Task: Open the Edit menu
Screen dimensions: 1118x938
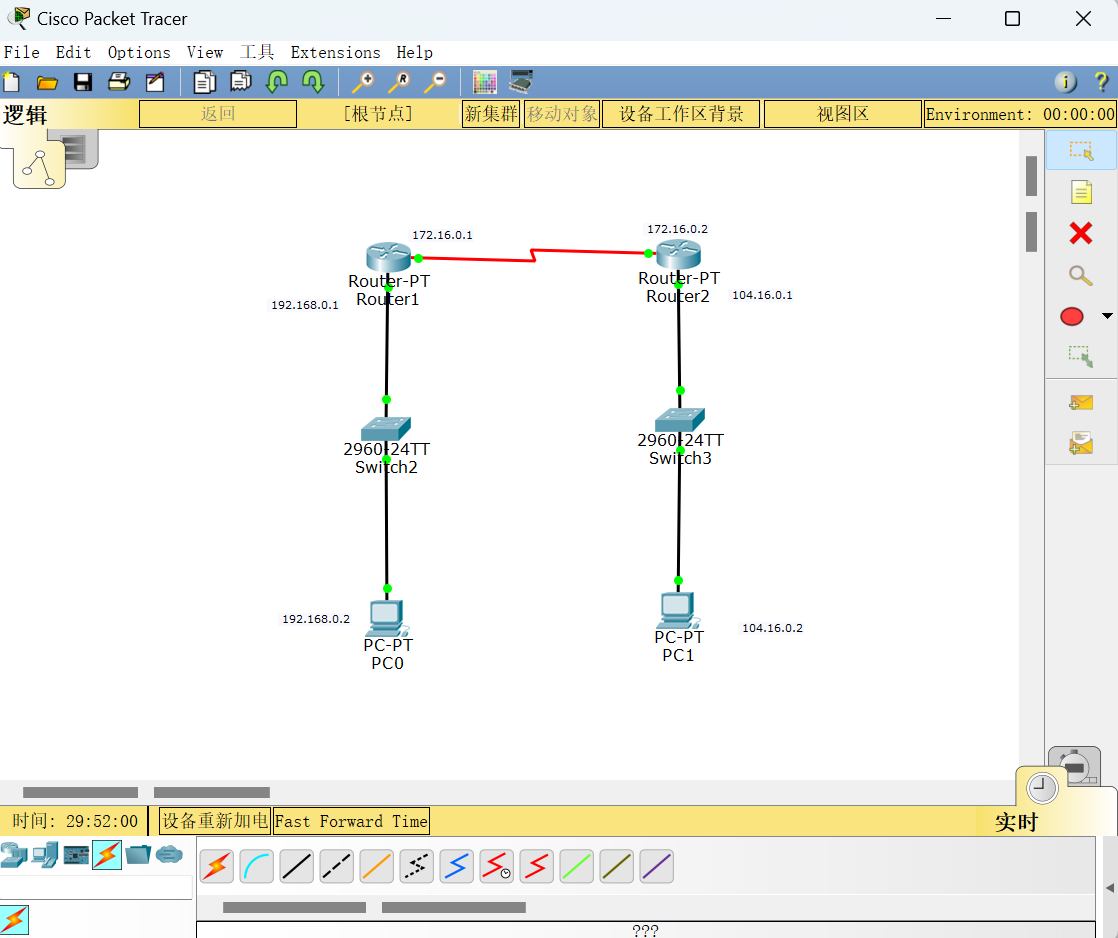Action: [73, 53]
